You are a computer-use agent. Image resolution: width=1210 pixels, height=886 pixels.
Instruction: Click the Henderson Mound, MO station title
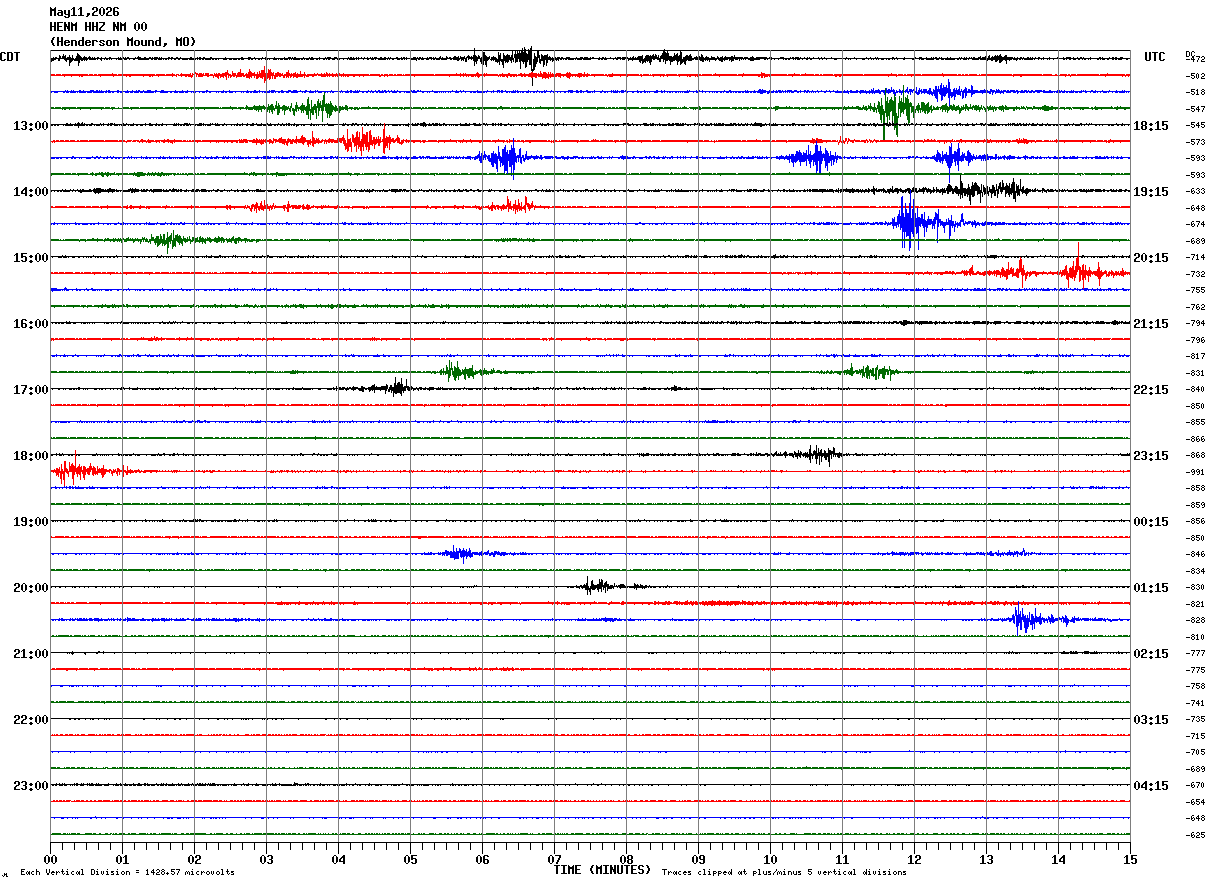click(x=123, y=42)
